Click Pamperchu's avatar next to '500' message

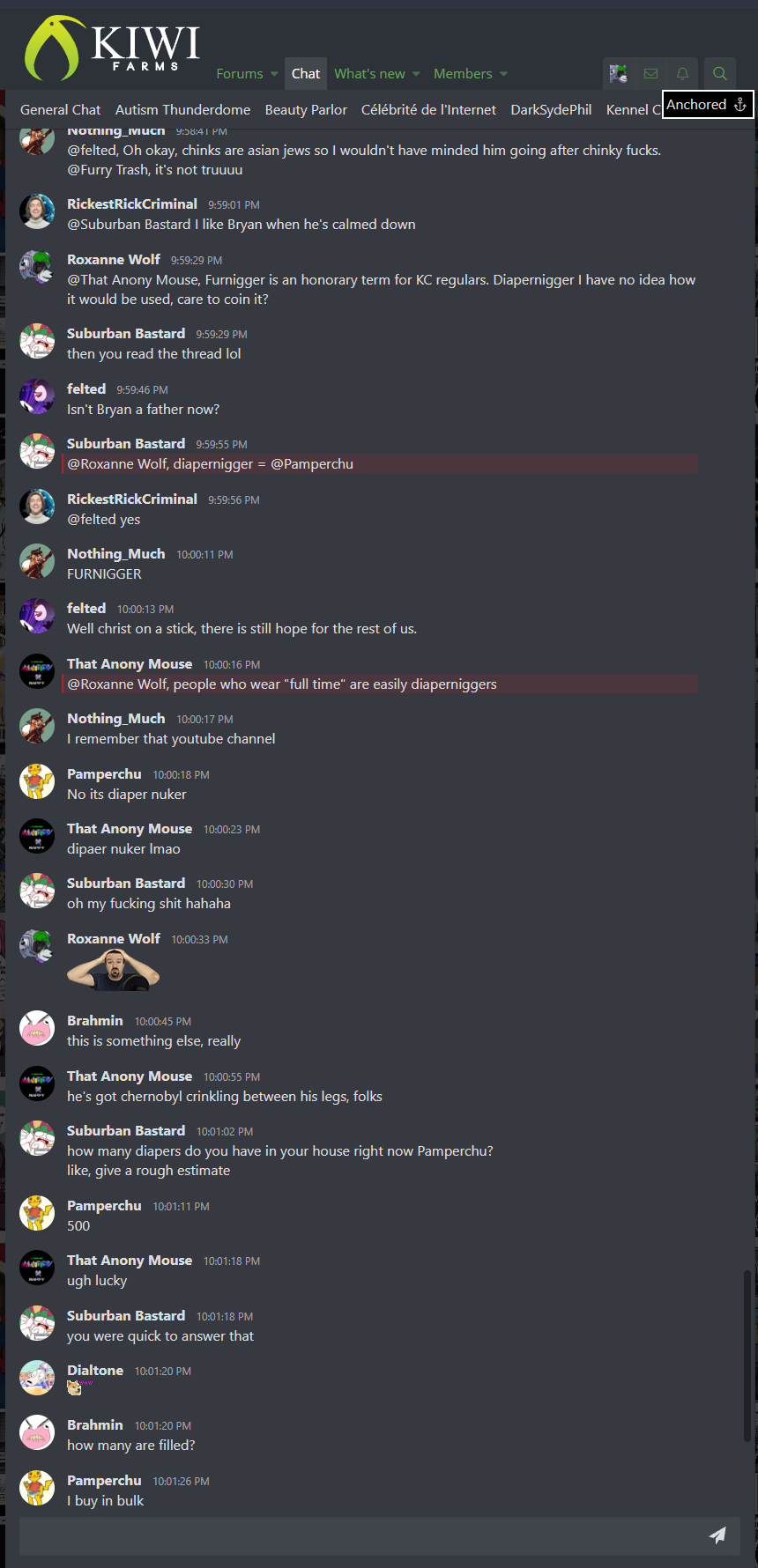pyautogui.click(x=37, y=1213)
